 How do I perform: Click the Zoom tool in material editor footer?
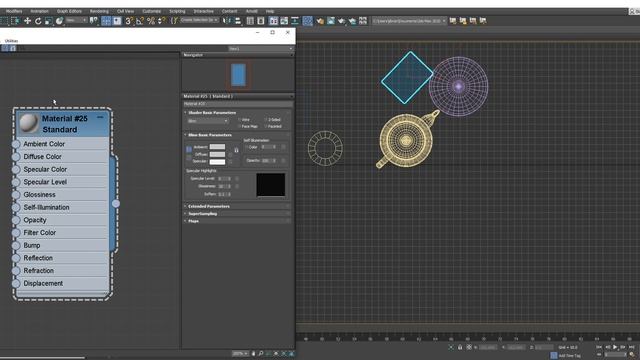coord(261,353)
